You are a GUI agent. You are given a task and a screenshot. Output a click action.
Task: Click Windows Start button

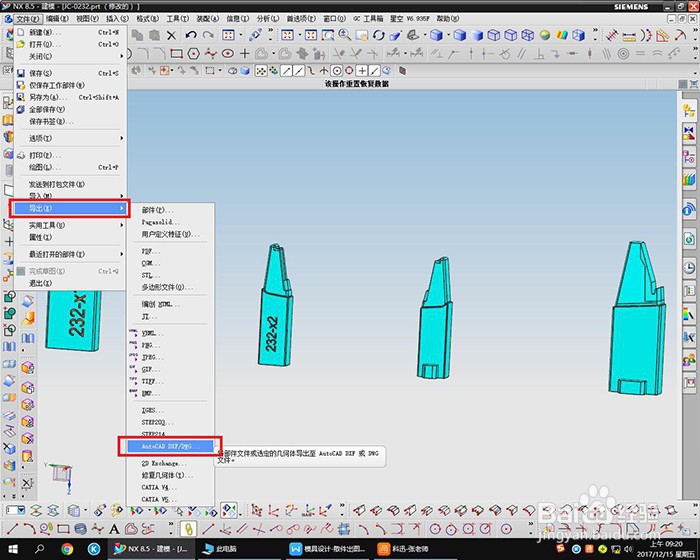click(x=12, y=548)
